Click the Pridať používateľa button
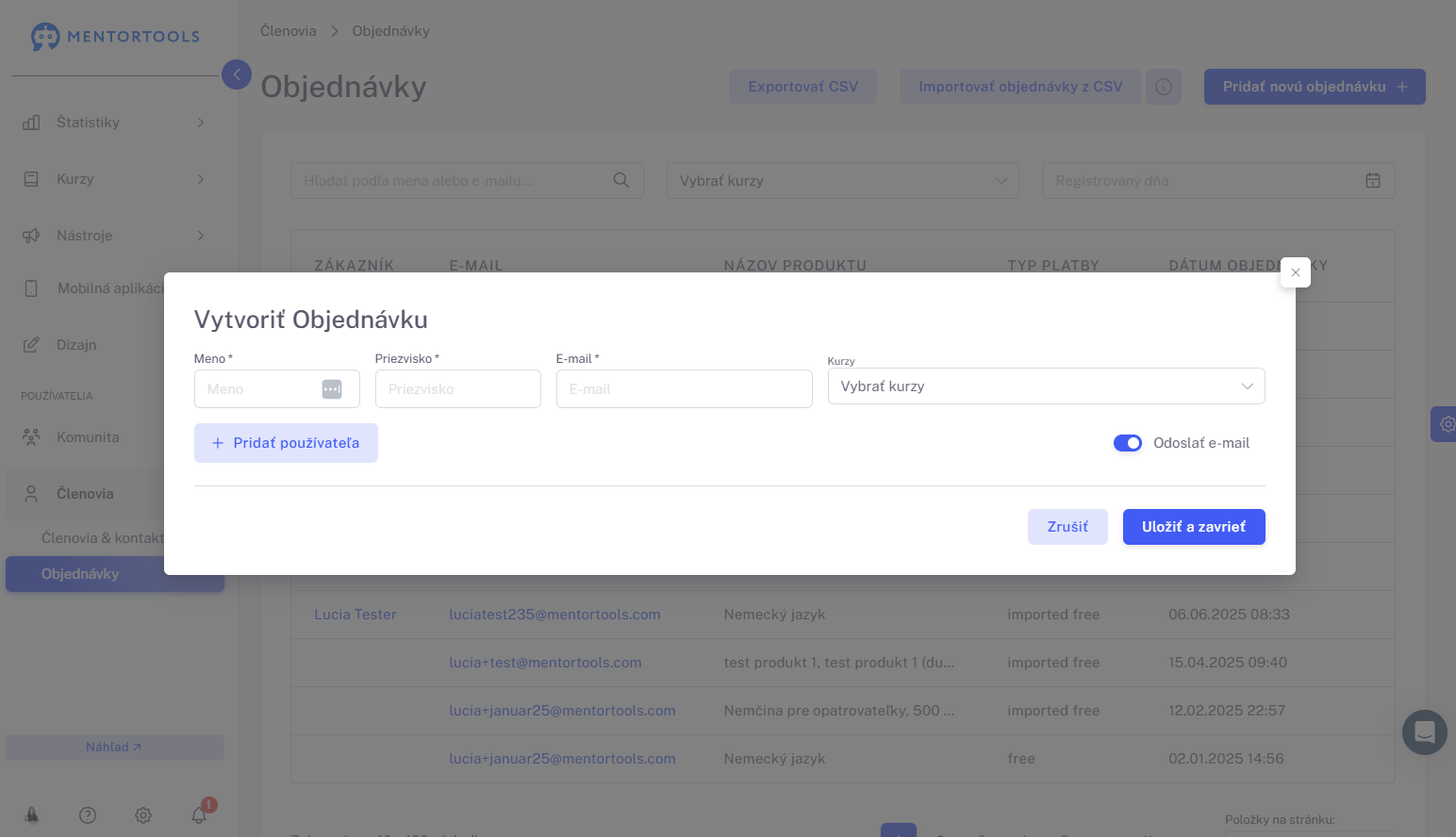The height and width of the screenshot is (837, 1456). pos(286,443)
